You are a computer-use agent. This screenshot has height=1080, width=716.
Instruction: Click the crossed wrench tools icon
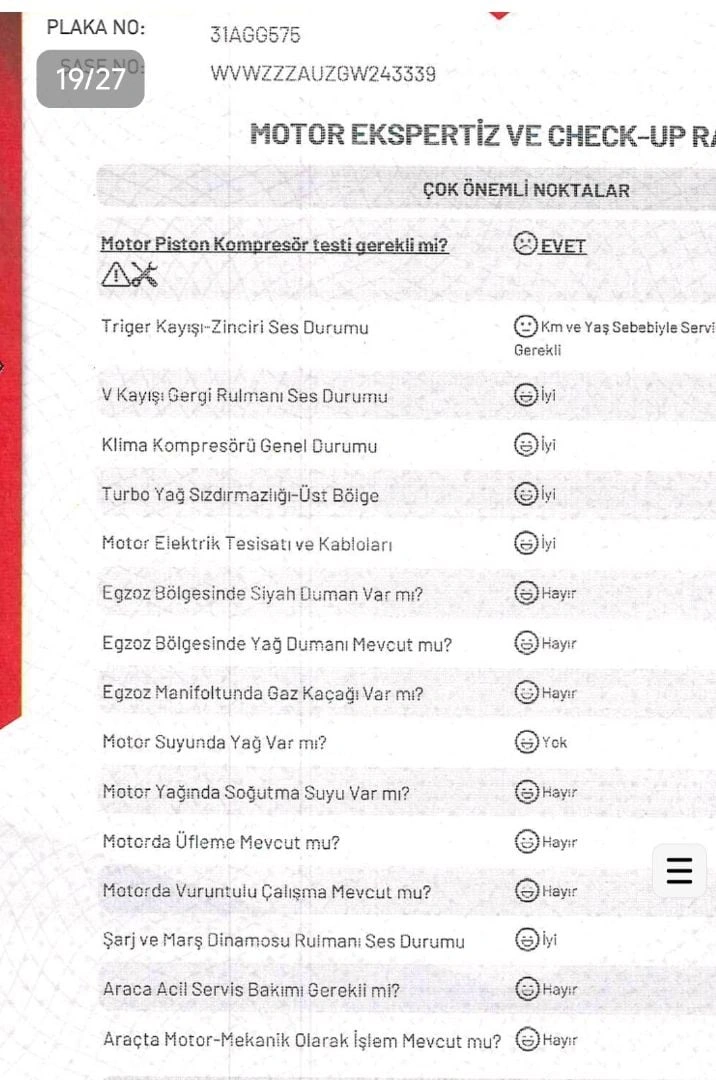(145, 274)
